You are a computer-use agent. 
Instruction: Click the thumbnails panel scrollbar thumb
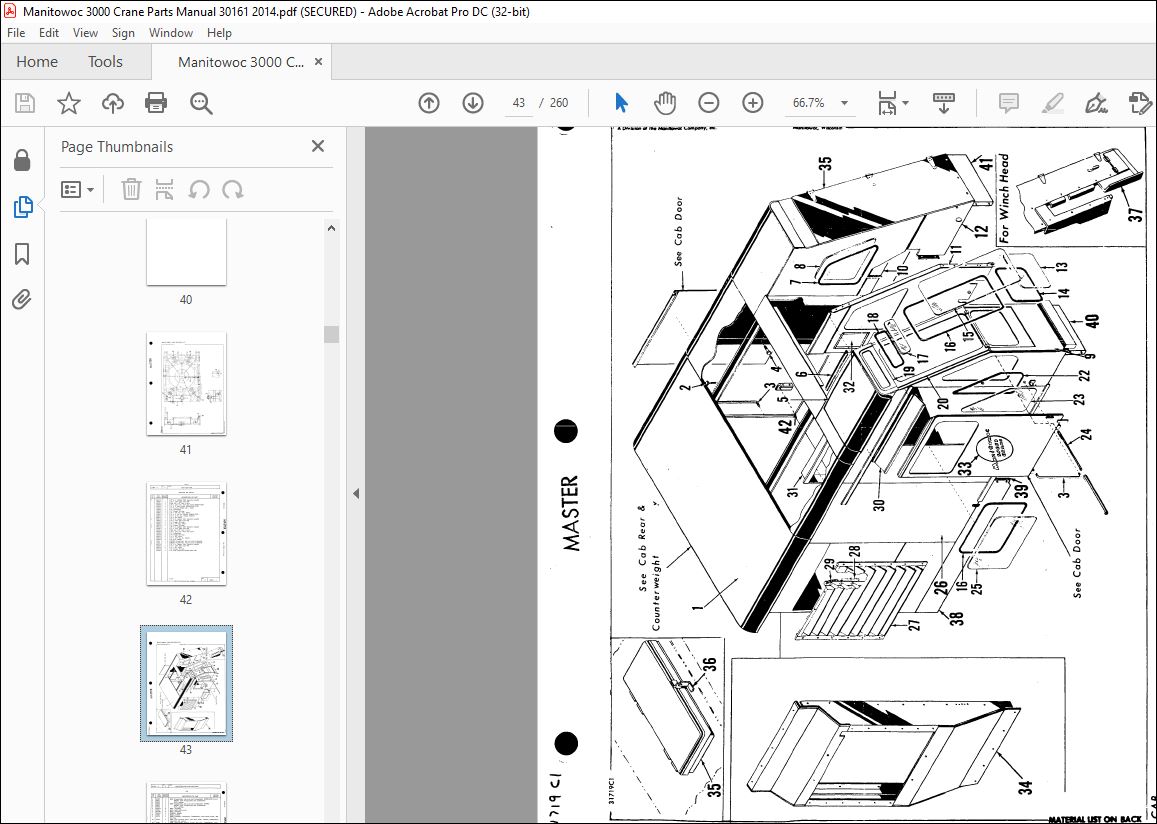pos(331,334)
